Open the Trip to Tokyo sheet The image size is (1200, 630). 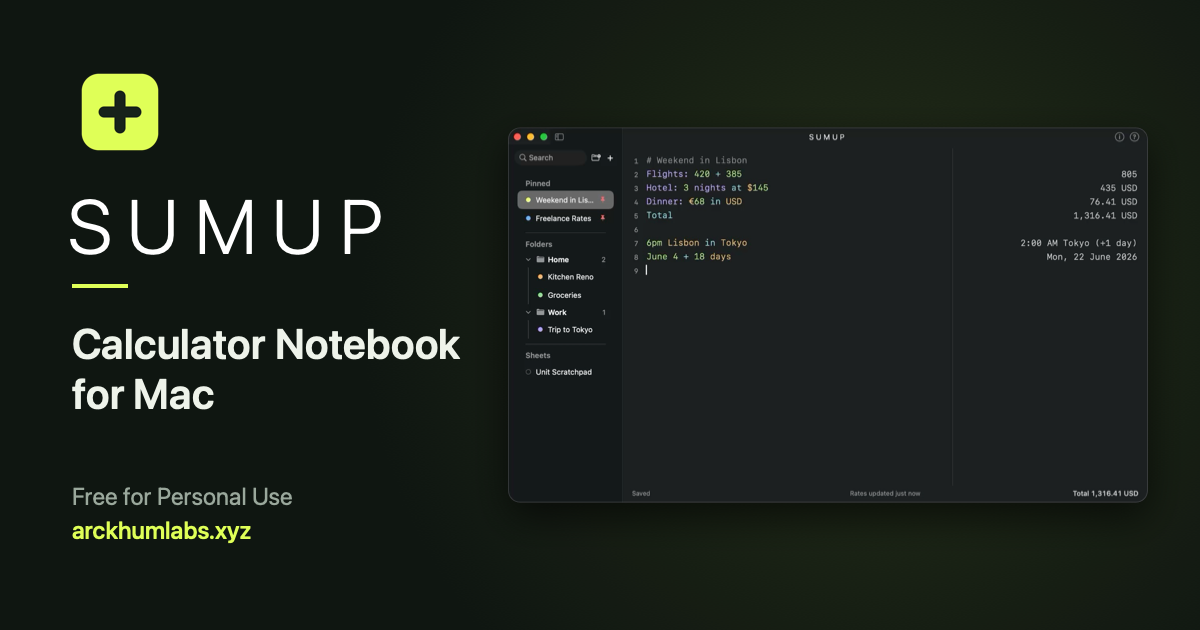pyautogui.click(x=571, y=330)
